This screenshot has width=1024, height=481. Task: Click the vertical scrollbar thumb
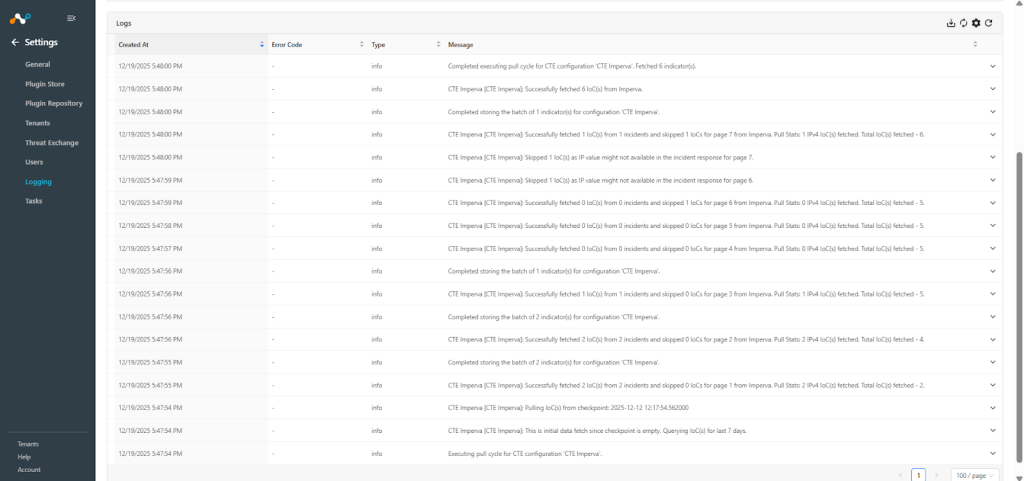pos(1018,308)
